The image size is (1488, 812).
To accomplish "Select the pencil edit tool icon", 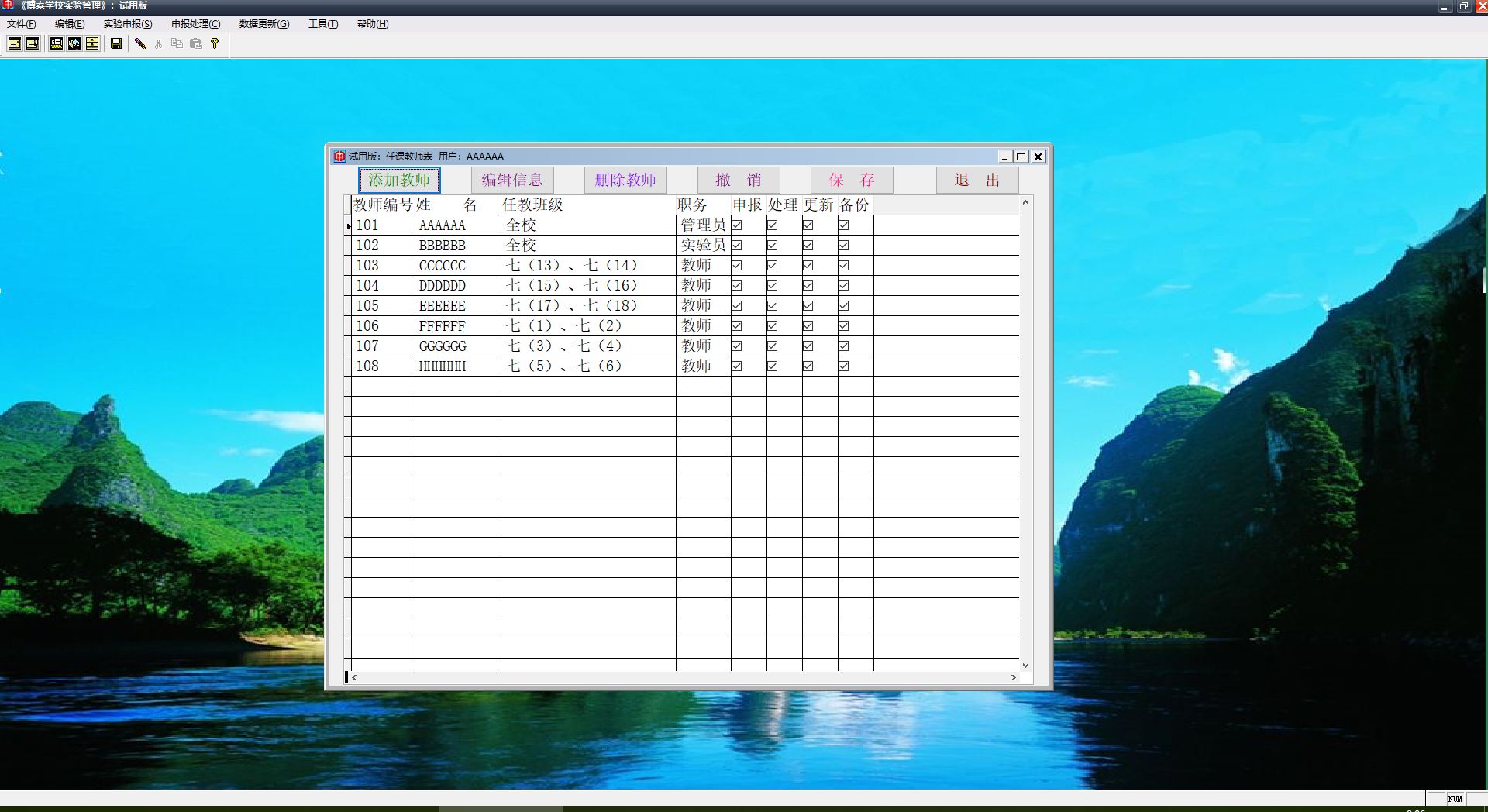I will [140, 43].
